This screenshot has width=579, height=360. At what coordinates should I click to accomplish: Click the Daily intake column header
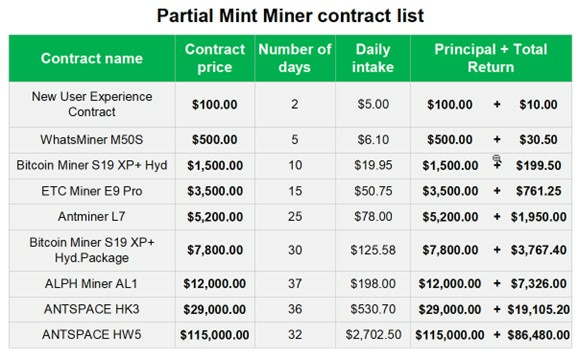pos(373,58)
